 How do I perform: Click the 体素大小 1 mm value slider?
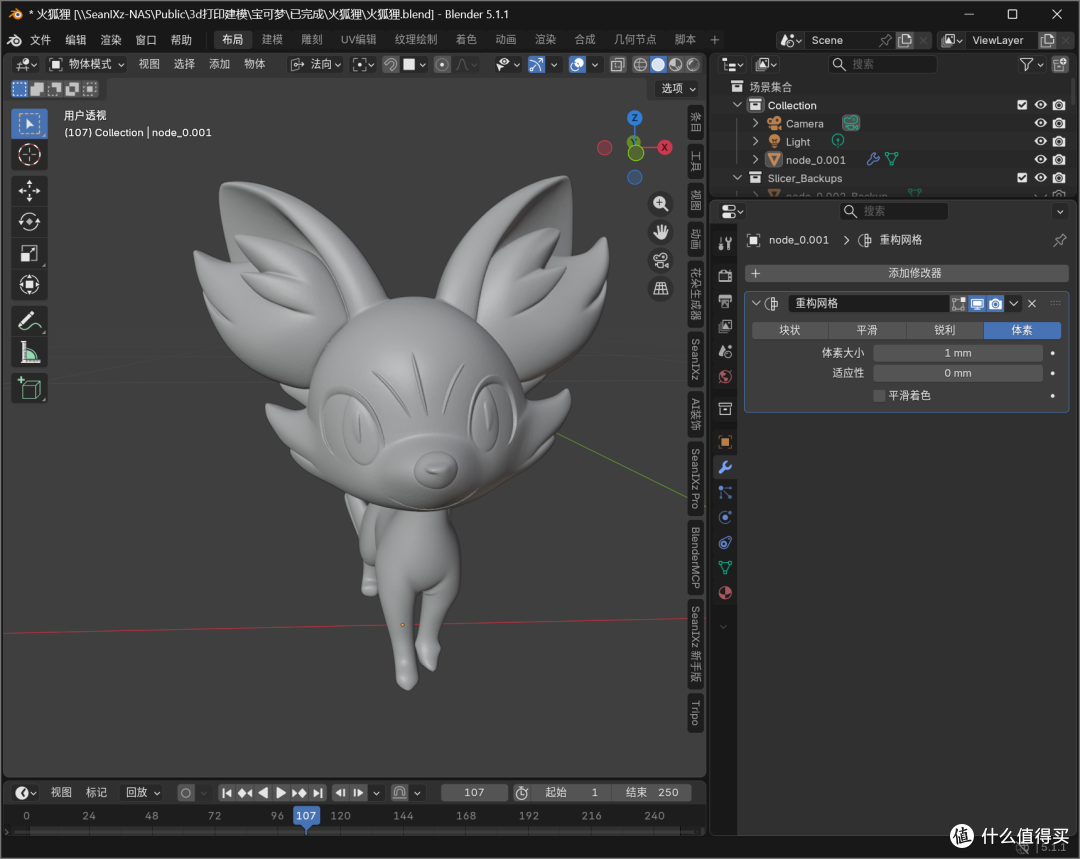(957, 353)
